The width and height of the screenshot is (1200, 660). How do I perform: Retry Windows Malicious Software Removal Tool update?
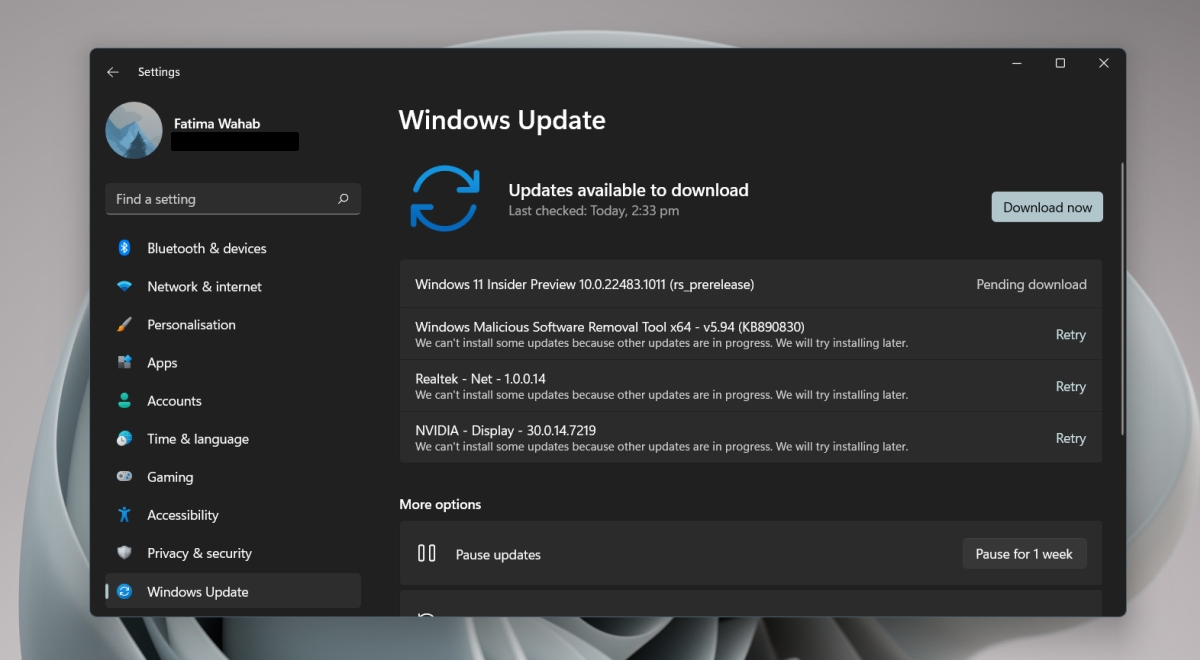(1070, 335)
